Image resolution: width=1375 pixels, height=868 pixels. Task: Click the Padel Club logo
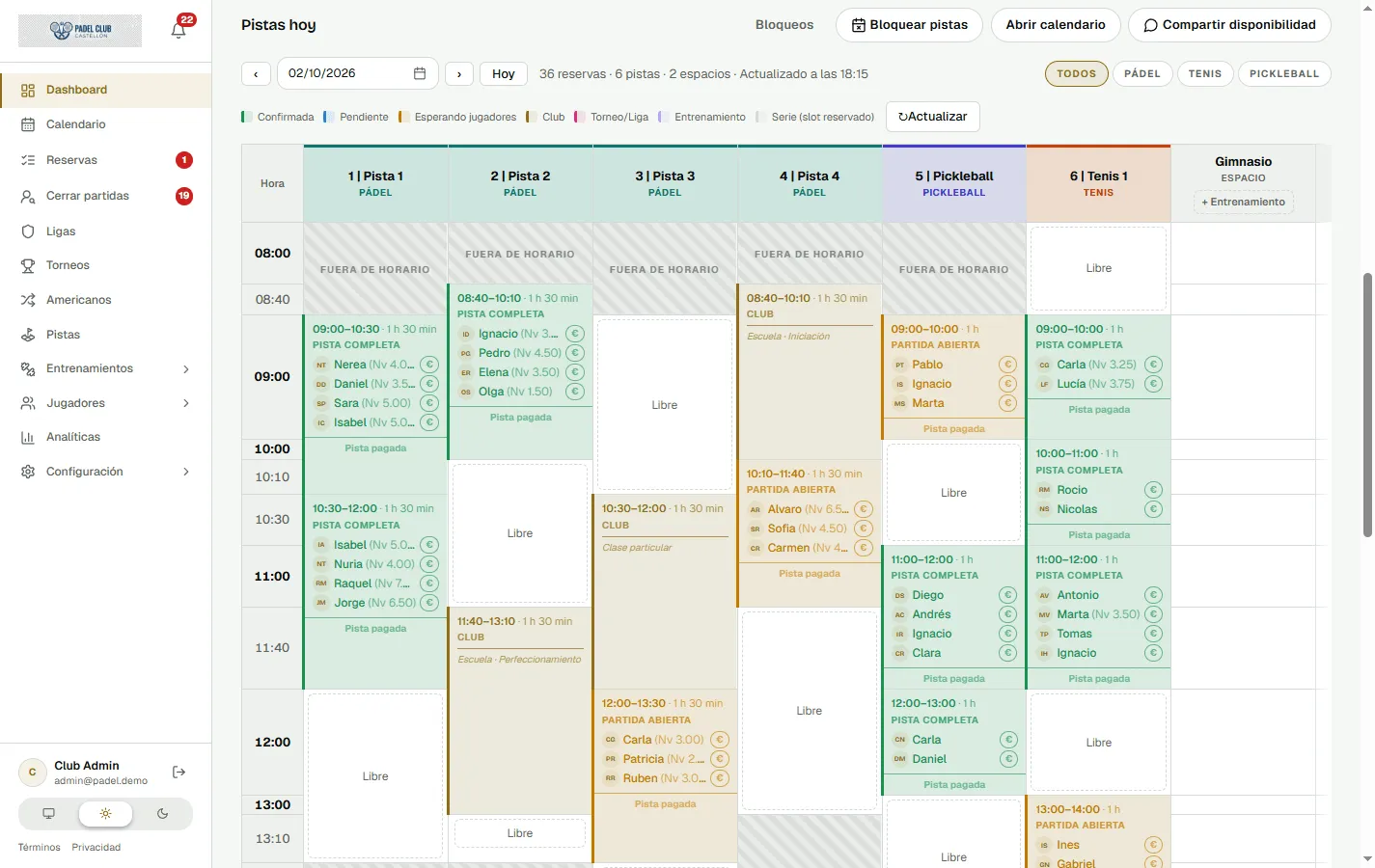(x=80, y=31)
